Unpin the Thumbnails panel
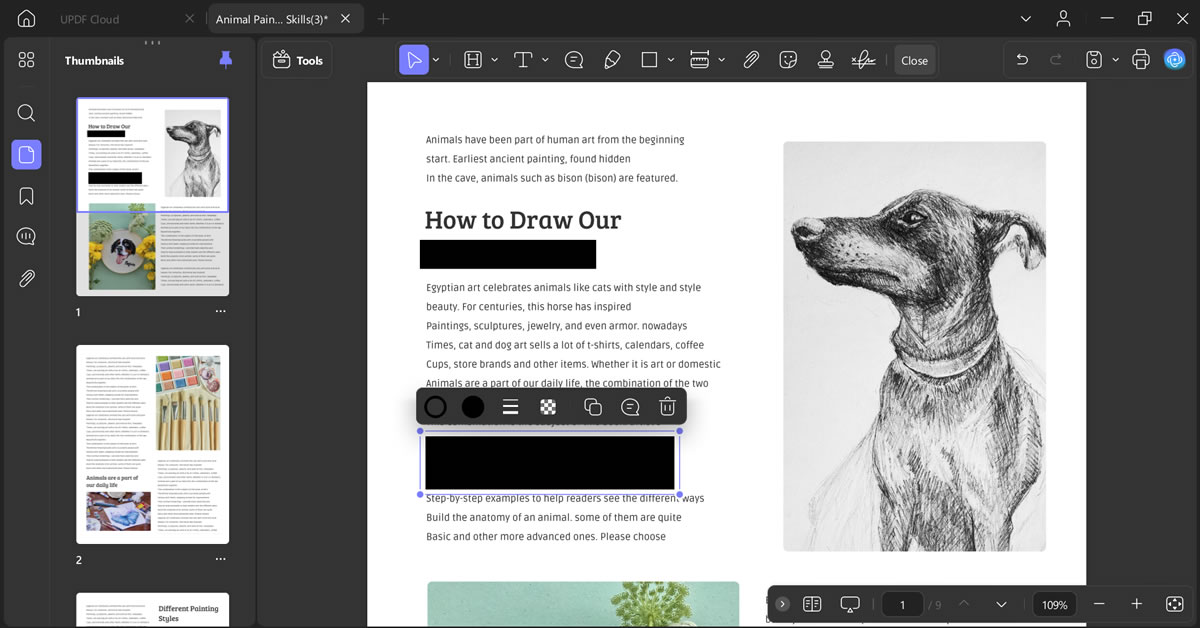 (225, 60)
